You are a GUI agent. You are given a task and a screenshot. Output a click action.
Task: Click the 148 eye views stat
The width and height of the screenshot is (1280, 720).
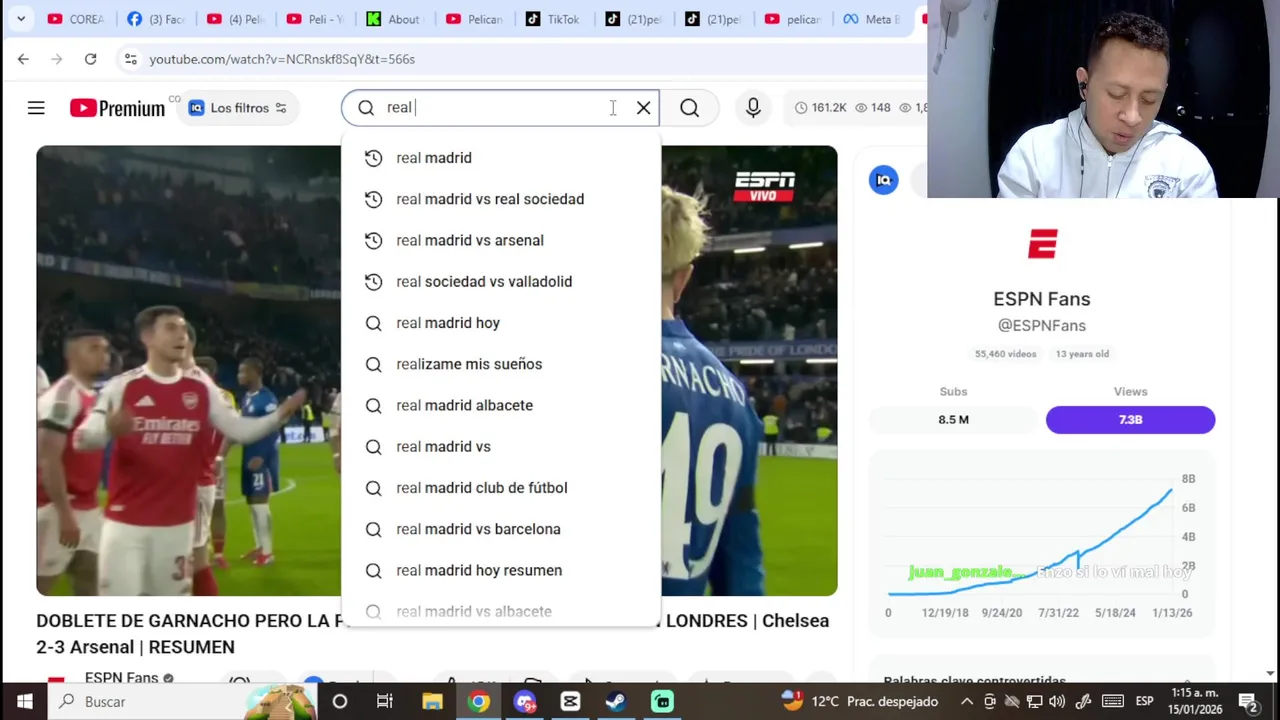tap(872, 108)
